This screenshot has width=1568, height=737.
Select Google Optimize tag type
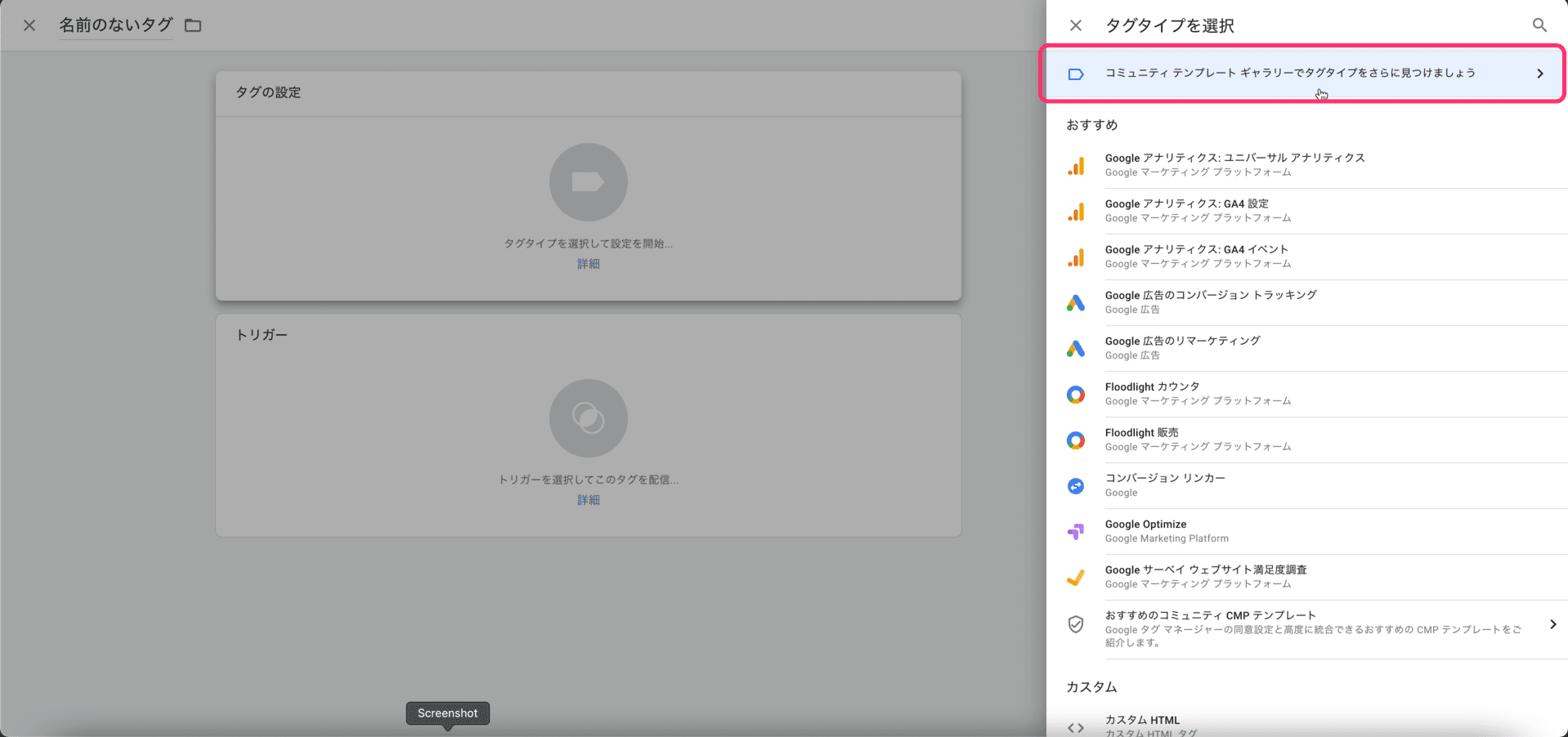click(1306, 532)
